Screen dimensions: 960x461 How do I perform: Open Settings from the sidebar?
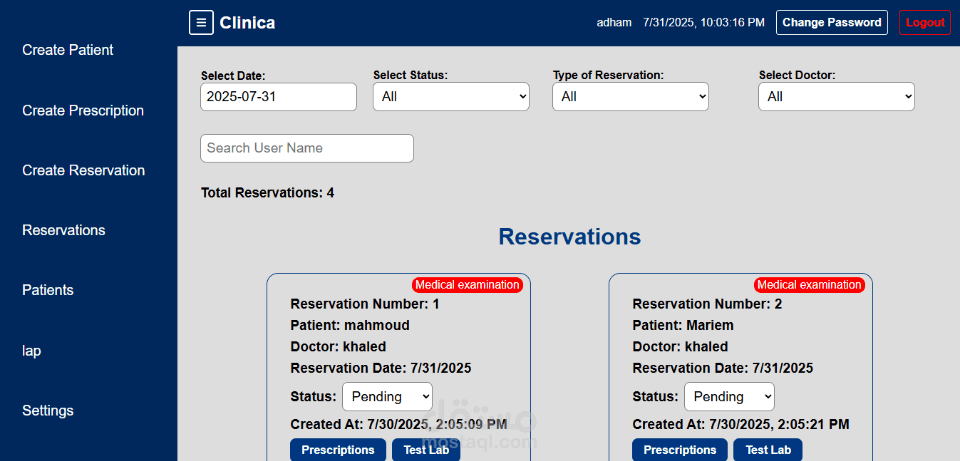[x=48, y=410]
